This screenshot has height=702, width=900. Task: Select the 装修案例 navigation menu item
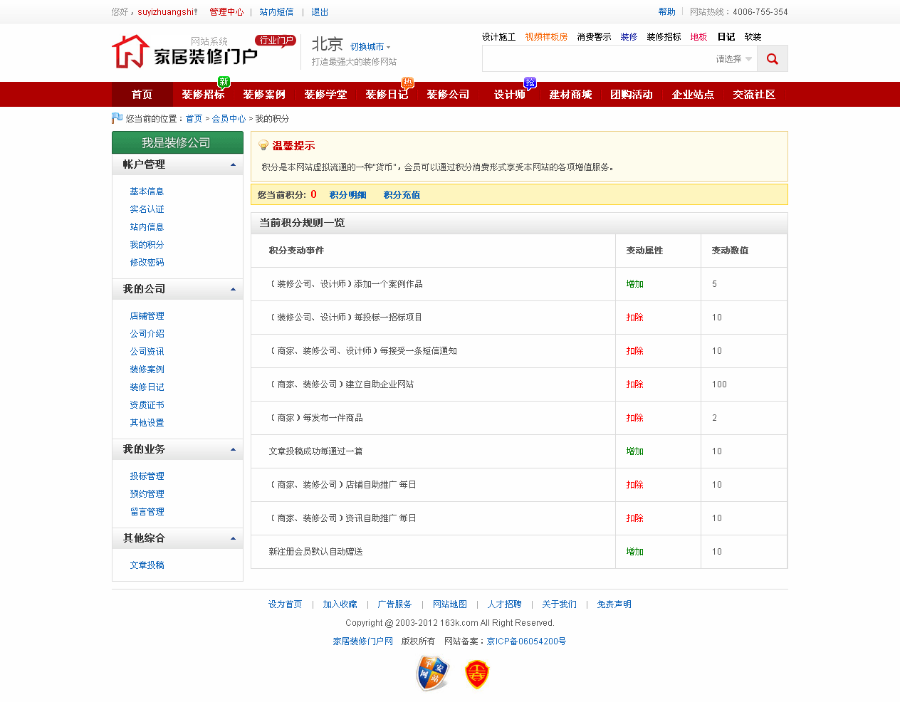pyautogui.click(x=264, y=93)
